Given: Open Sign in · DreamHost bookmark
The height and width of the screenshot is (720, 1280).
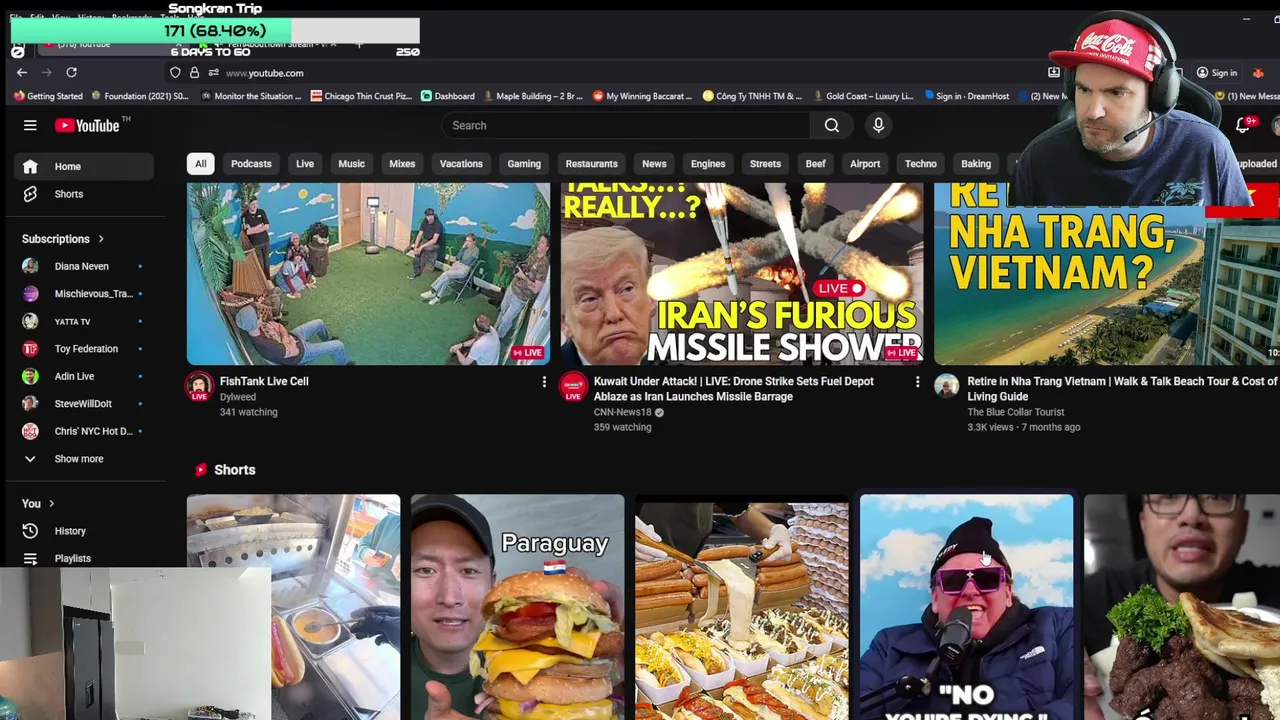Looking at the screenshot, I should coord(967,96).
